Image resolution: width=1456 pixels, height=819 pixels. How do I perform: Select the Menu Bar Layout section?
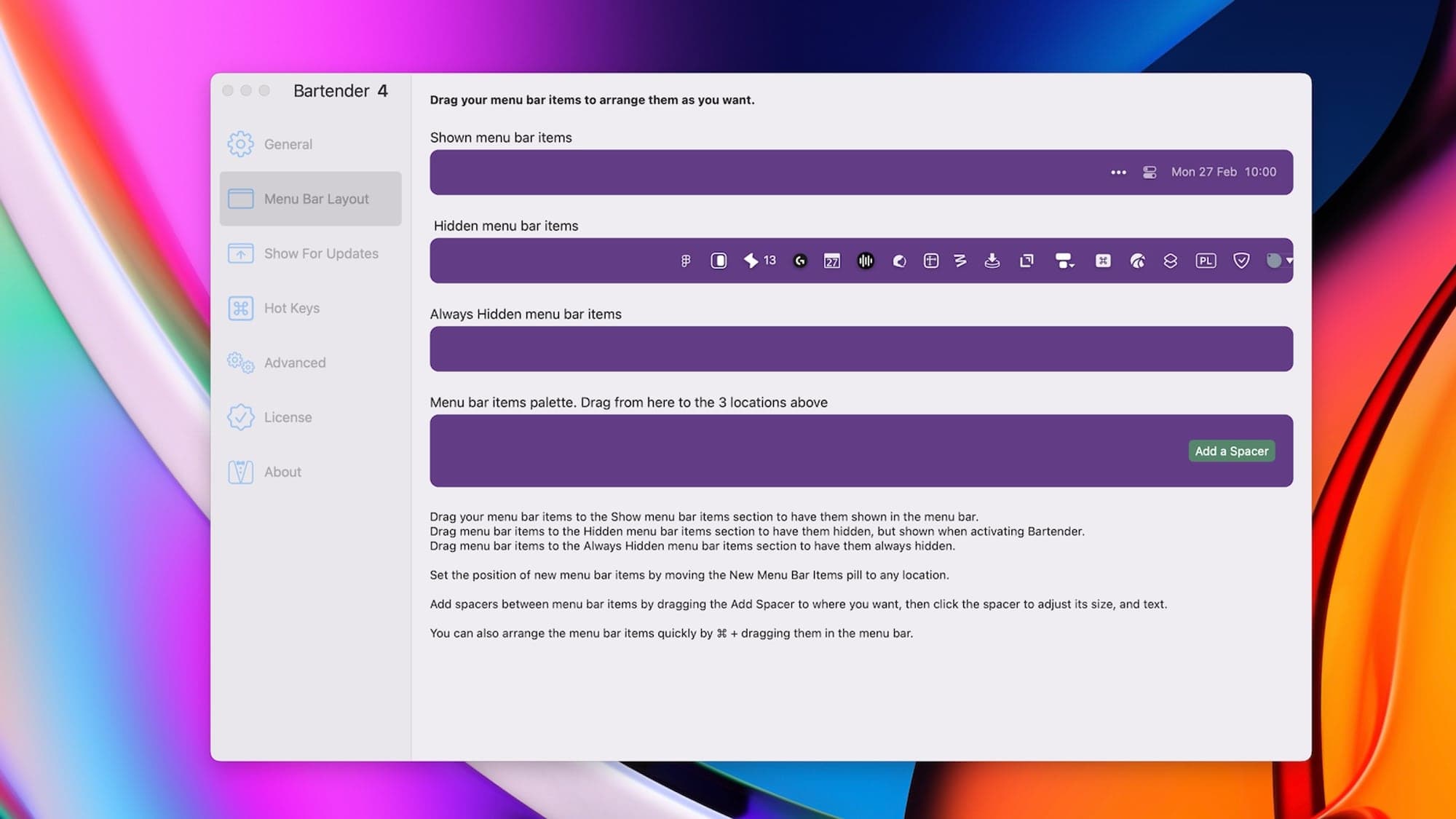click(x=310, y=199)
